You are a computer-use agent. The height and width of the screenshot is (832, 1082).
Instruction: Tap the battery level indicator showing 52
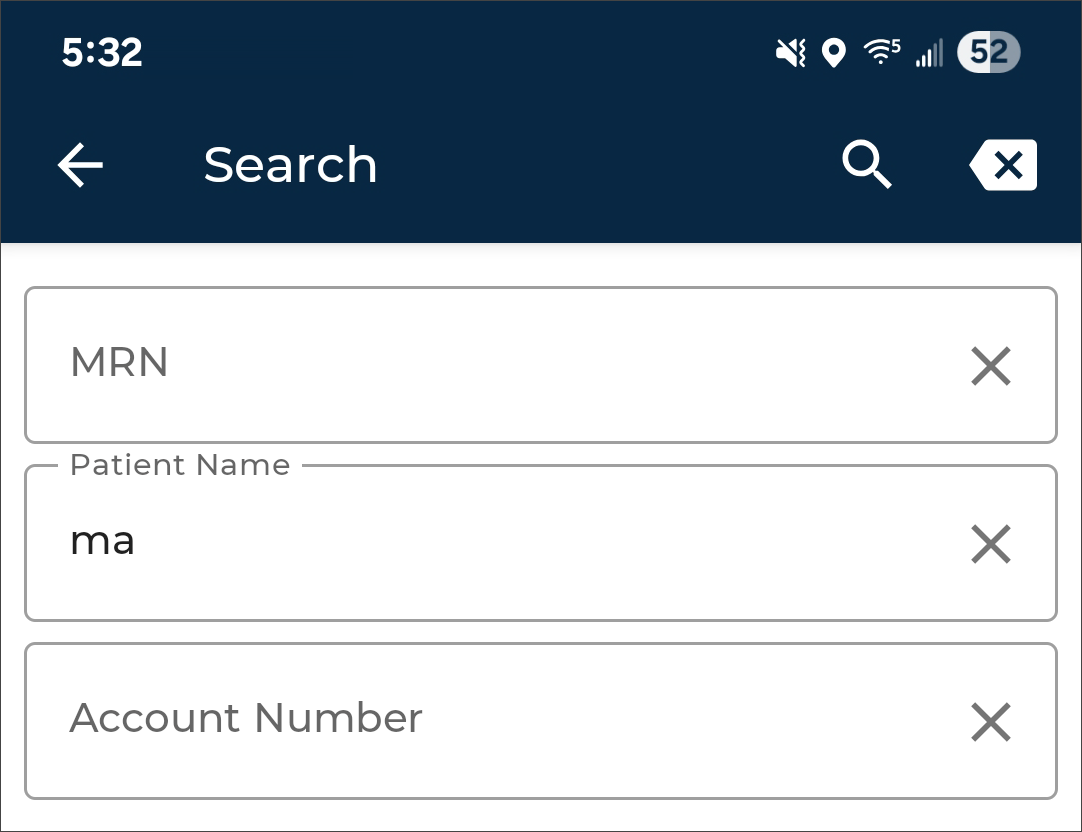click(x=988, y=52)
